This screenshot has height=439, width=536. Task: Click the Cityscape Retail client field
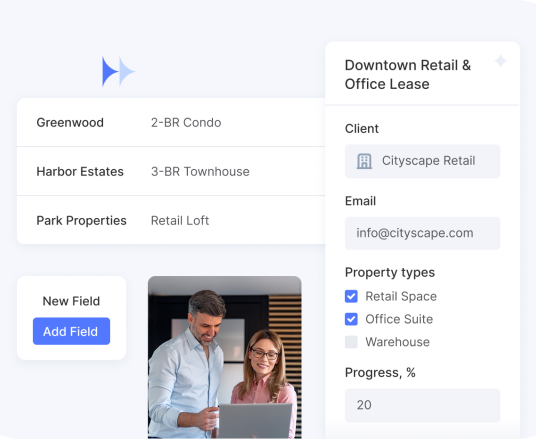pos(423,161)
